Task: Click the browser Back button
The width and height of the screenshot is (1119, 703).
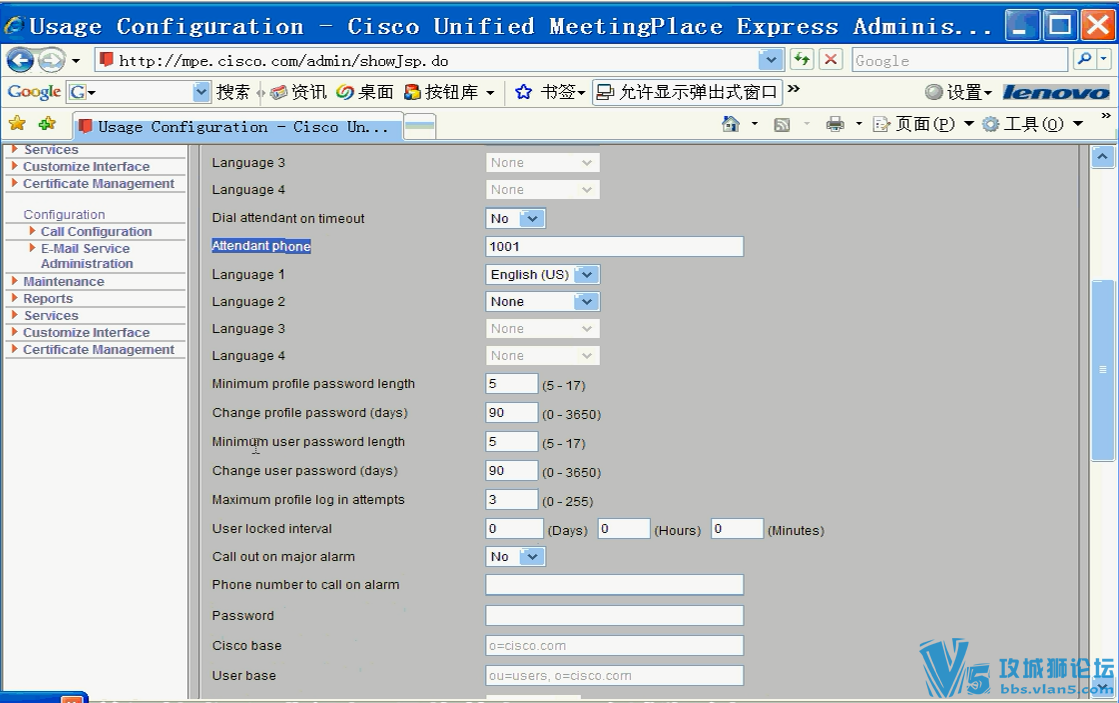Action: (x=21, y=61)
